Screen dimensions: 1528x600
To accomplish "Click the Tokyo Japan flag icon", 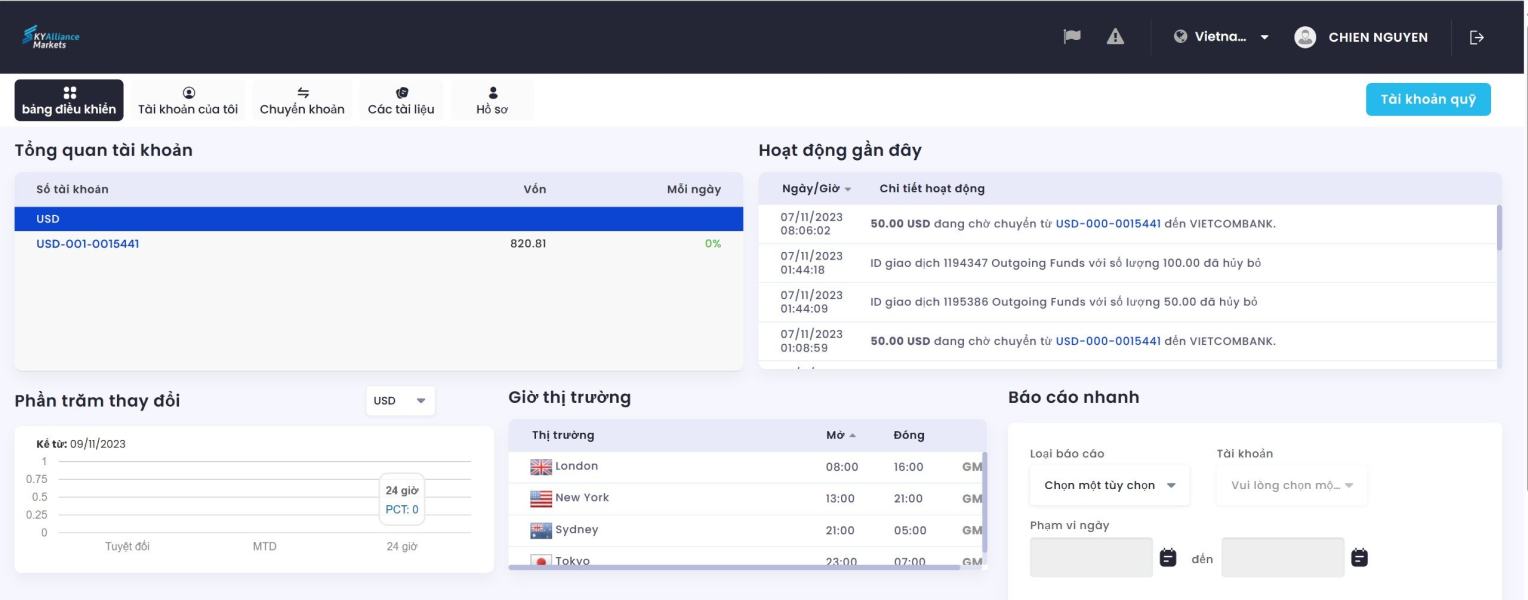I will click(x=541, y=561).
